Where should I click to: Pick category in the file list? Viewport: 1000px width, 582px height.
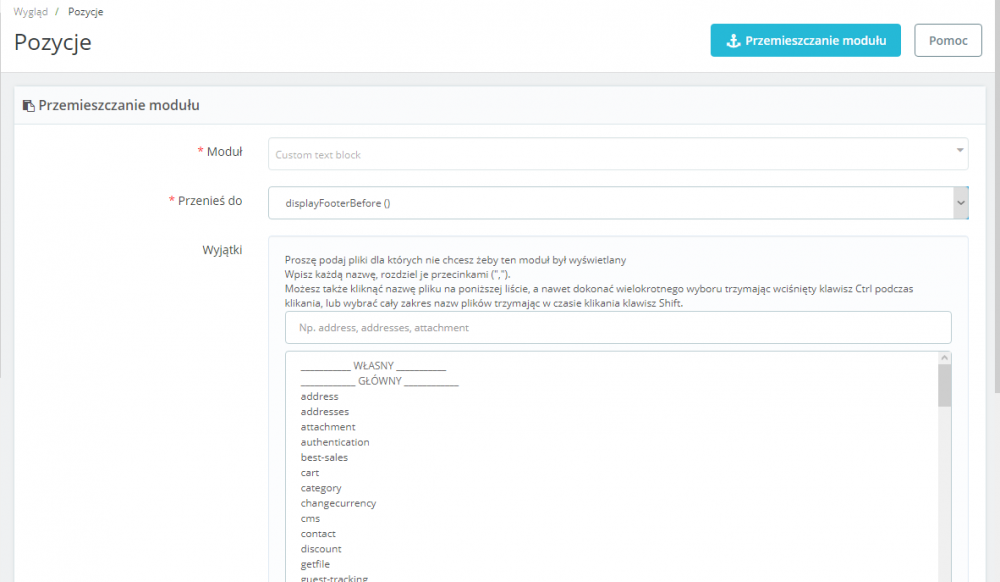(321, 488)
